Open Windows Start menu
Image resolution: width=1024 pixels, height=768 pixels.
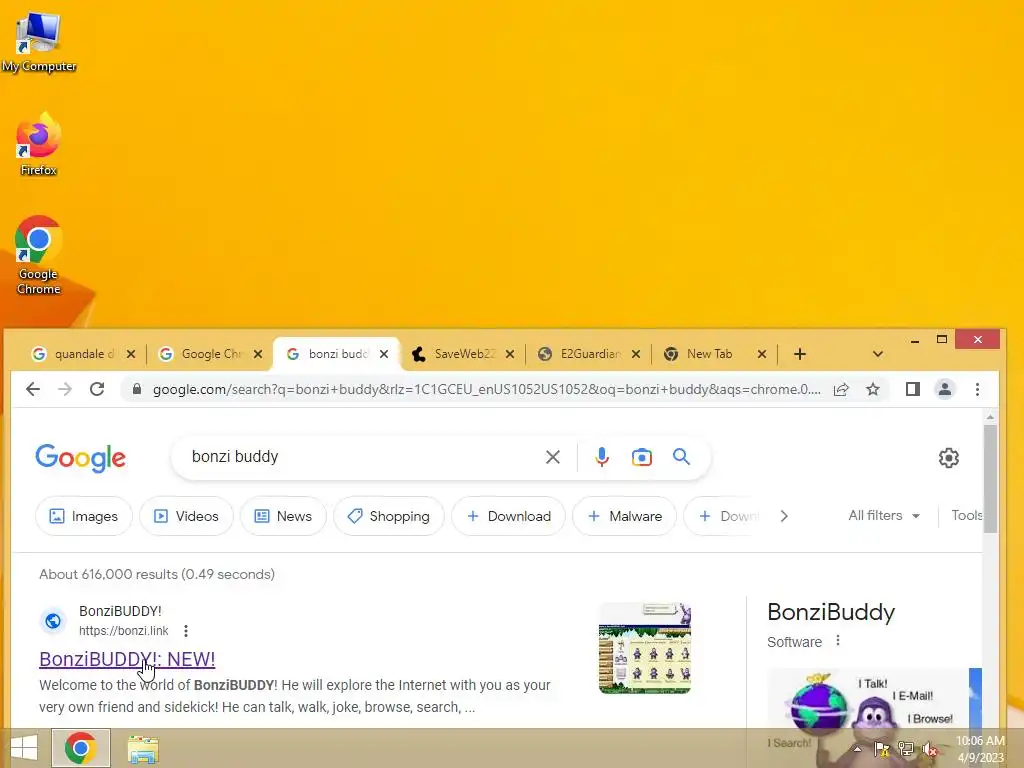pyautogui.click(x=24, y=748)
